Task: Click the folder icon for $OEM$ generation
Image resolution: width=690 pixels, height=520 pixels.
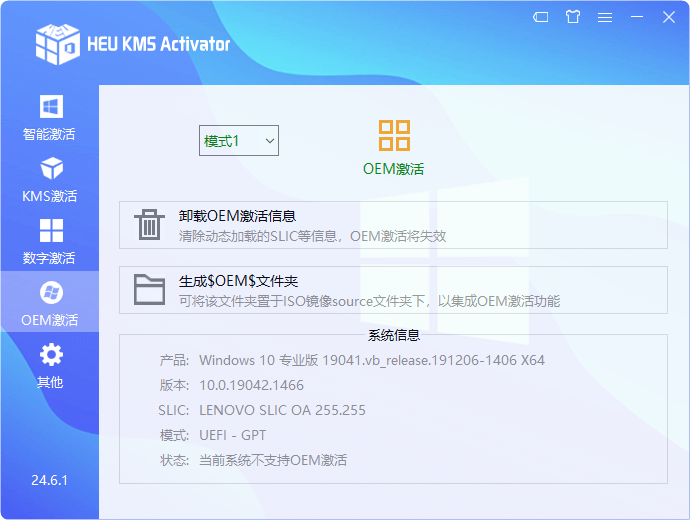Action: [149, 289]
